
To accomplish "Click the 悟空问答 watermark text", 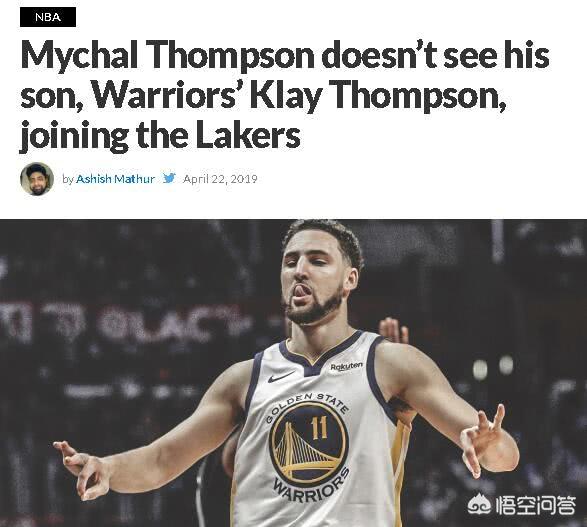I will click(535, 506).
